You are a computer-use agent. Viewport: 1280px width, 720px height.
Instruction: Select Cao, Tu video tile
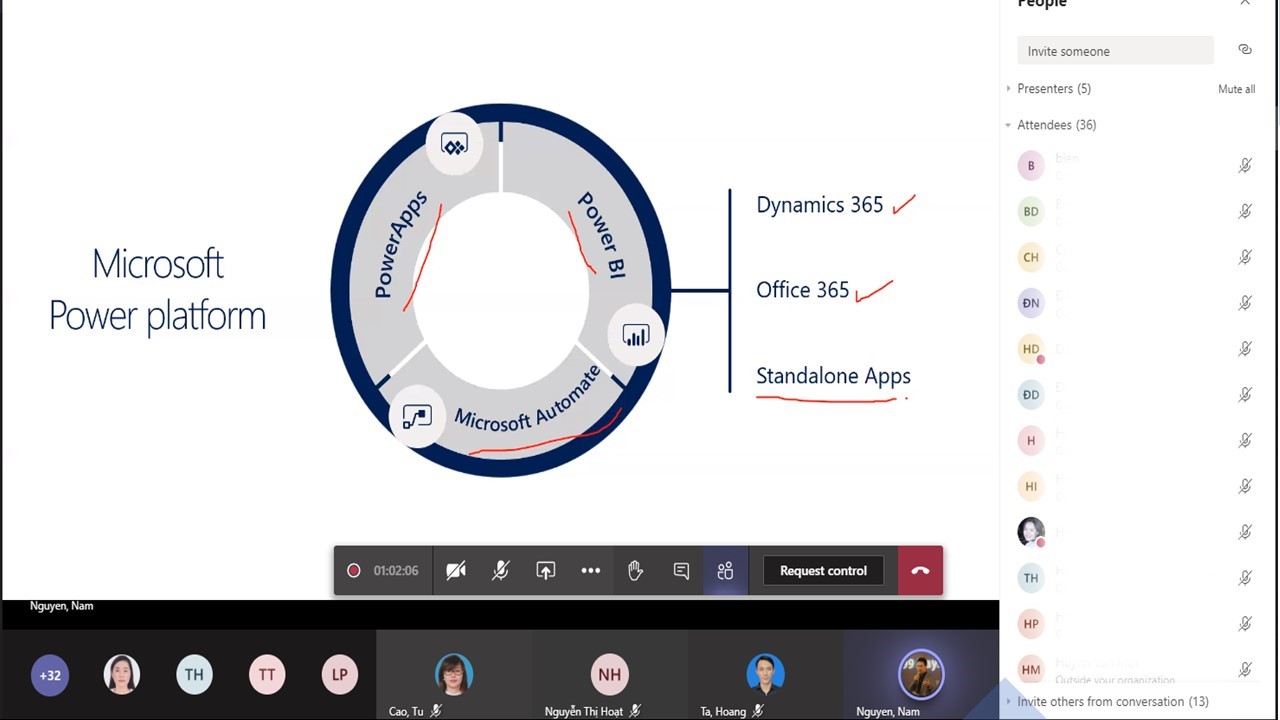(x=454, y=675)
